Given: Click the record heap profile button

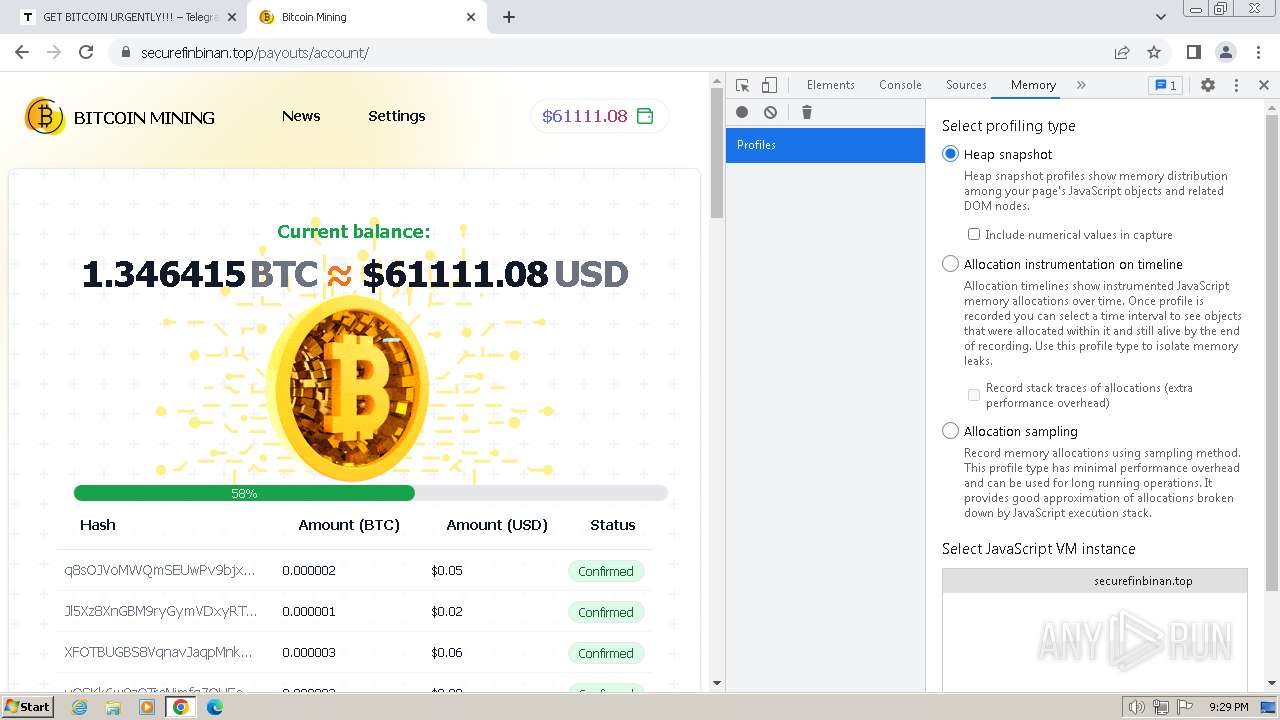Looking at the screenshot, I should click(742, 112).
